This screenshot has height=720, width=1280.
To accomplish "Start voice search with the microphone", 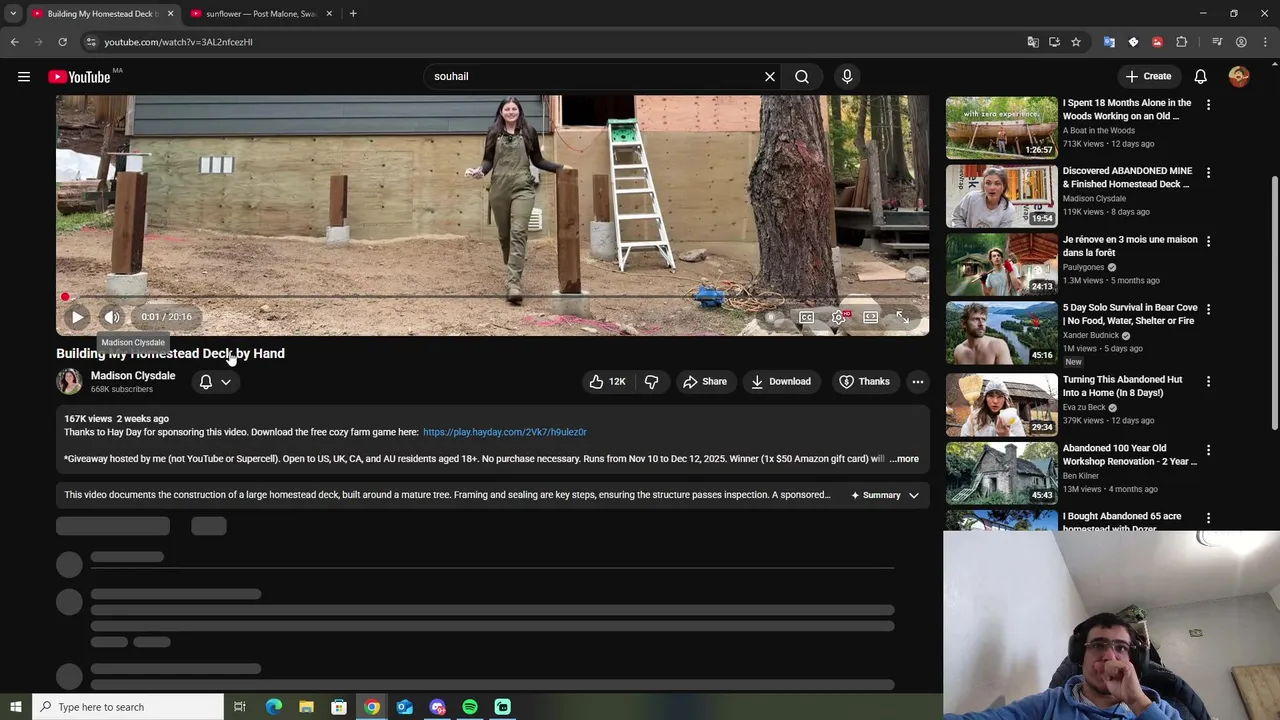I will (x=847, y=76).
